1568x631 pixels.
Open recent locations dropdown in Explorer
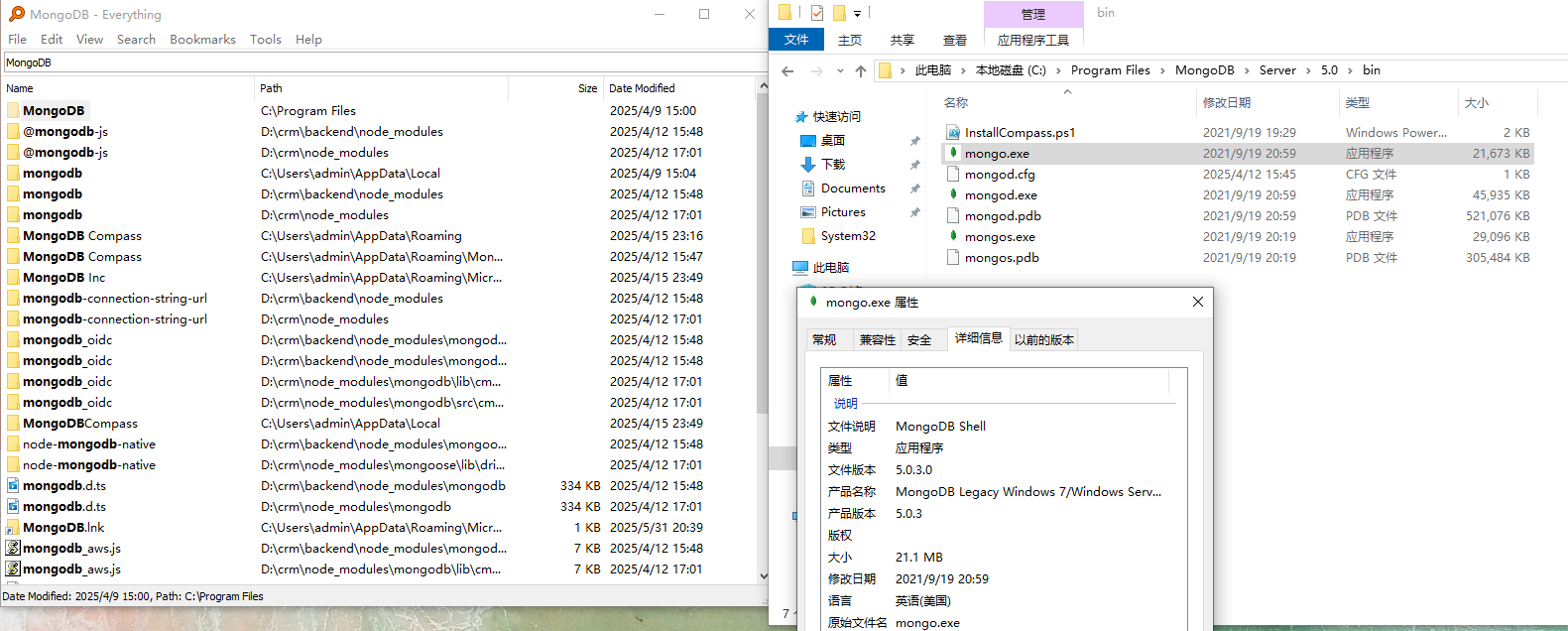point(840,70)
